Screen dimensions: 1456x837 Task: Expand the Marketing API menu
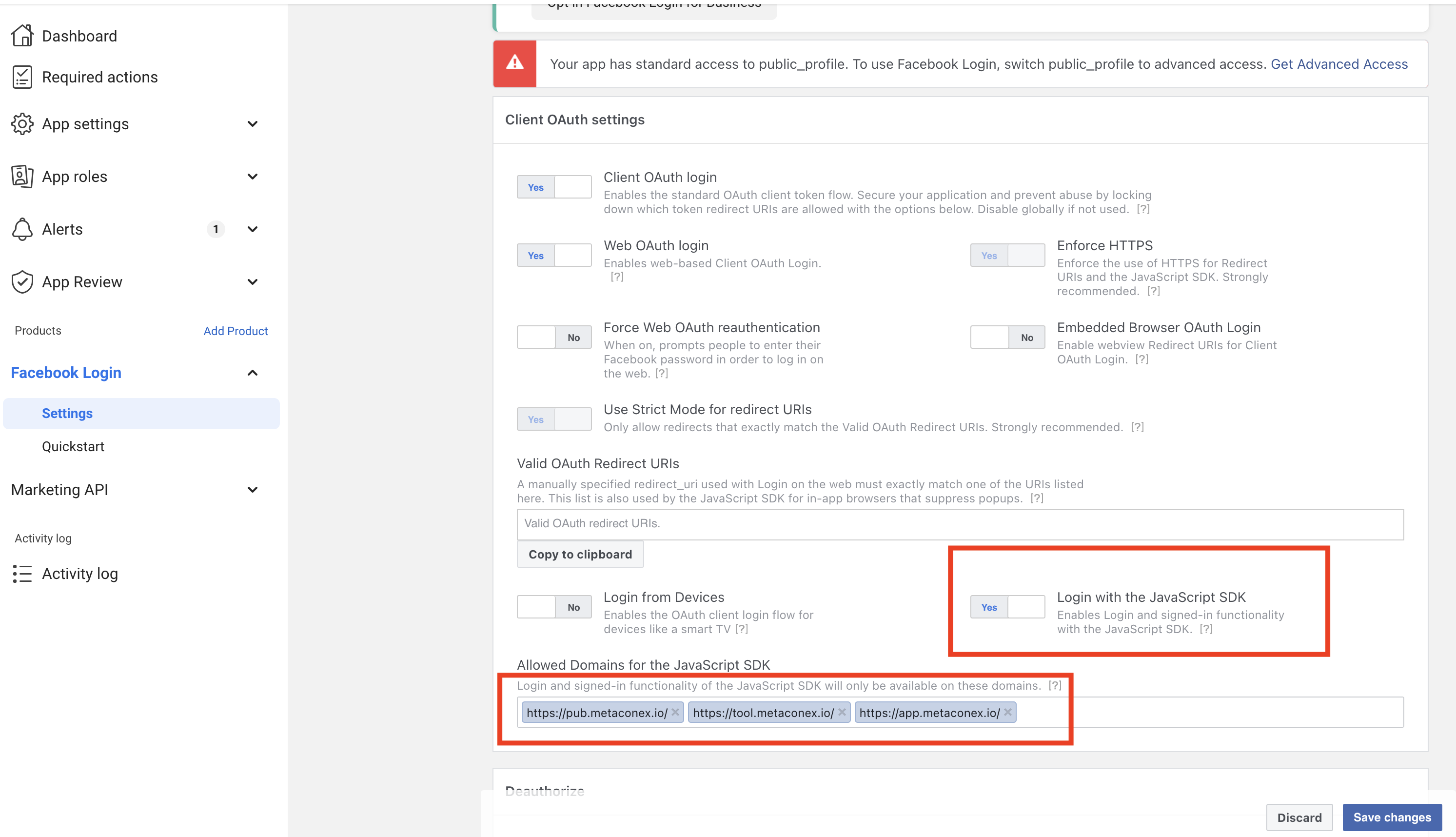pos(252,490)
